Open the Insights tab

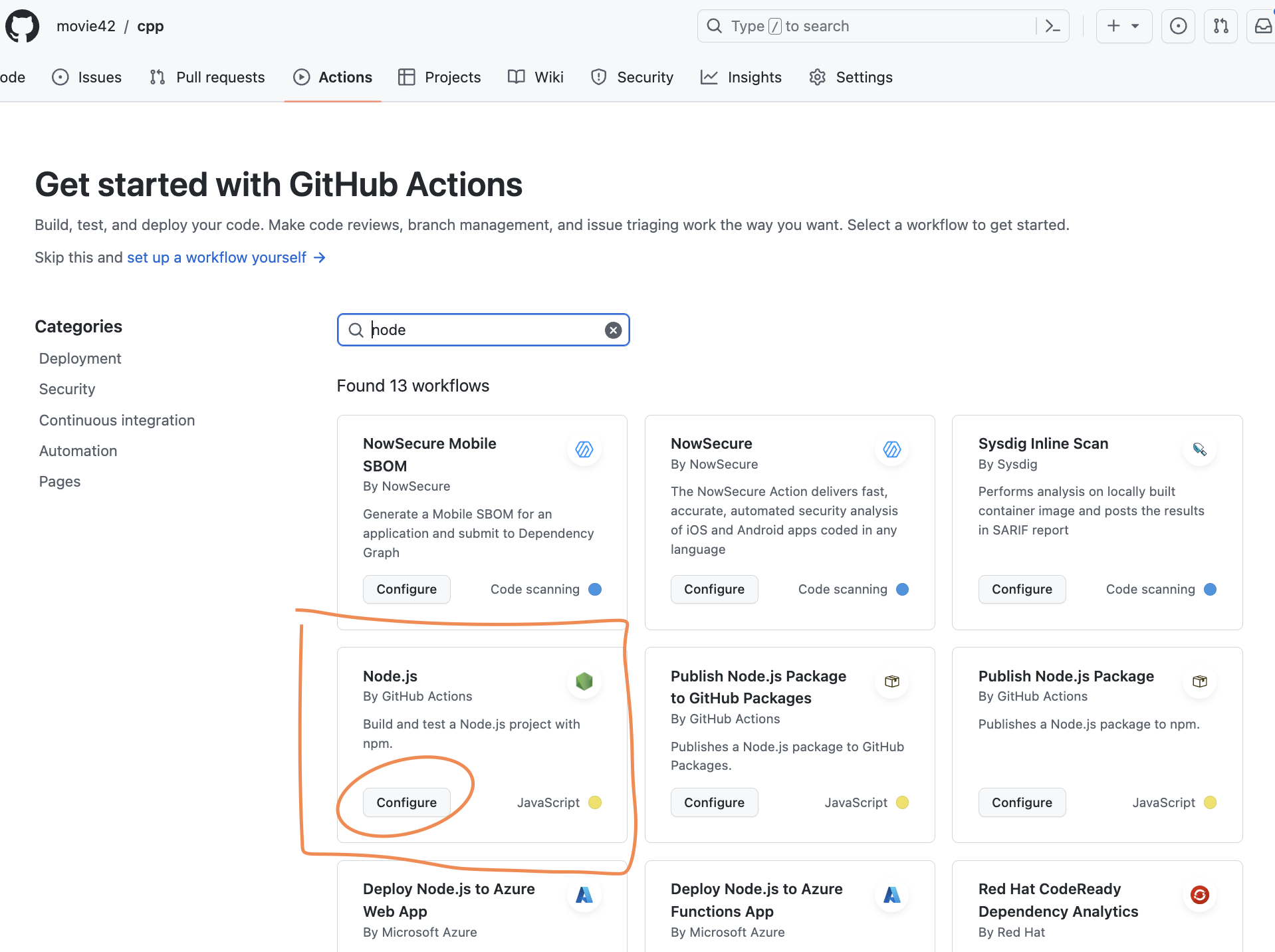coord(741,77)
